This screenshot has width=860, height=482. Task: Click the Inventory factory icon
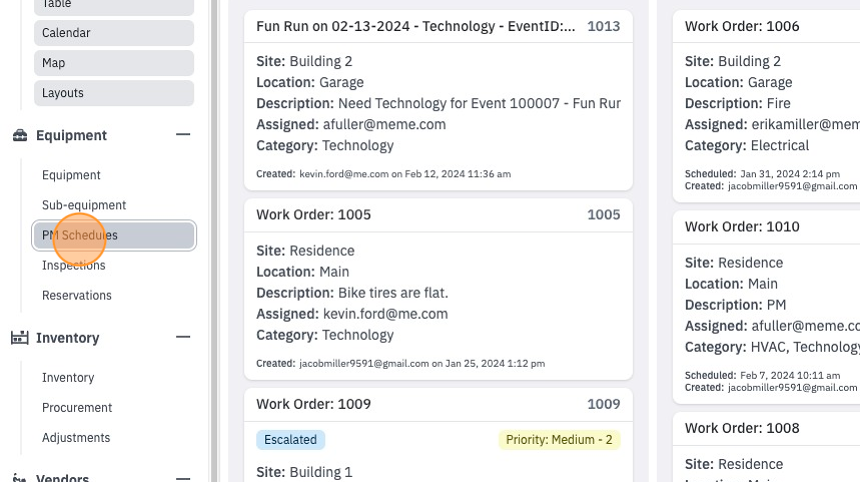pos(20,338)
